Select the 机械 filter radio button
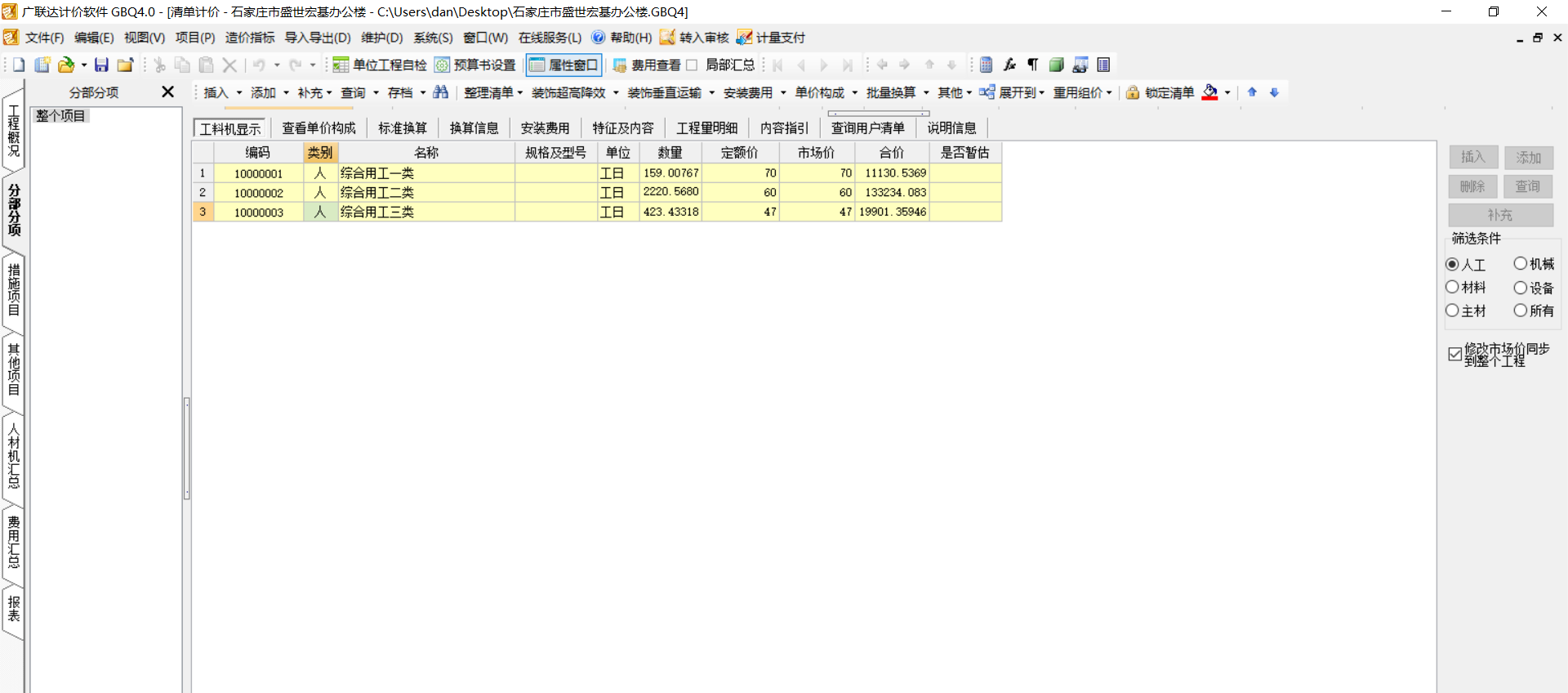This screenshot has width=1568, height=693. coord(1520,263)
